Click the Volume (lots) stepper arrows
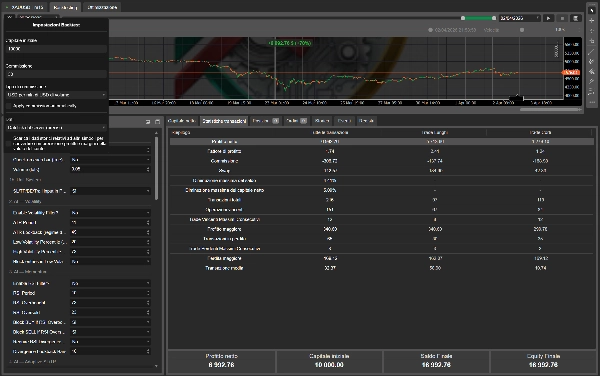Screen dimensions: 600x376 pos(148,169)
